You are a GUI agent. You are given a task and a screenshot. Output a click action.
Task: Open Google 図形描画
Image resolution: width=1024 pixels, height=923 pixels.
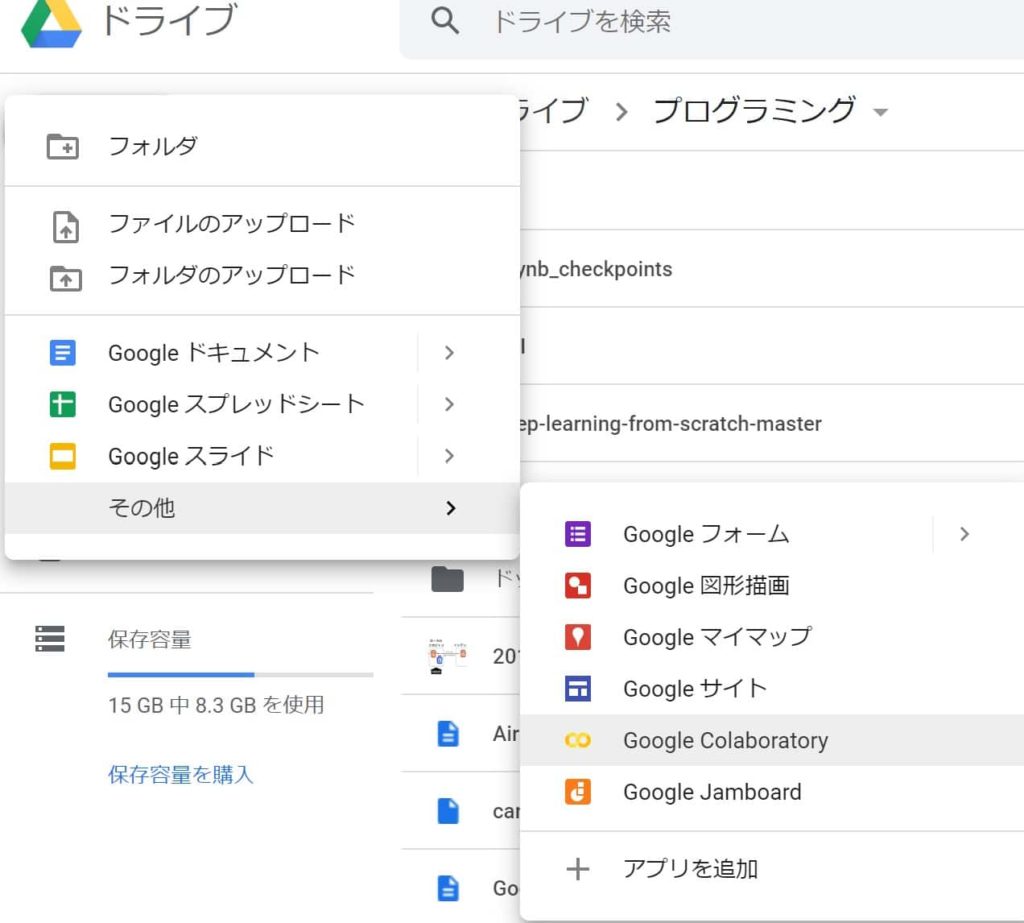point(707,586)
